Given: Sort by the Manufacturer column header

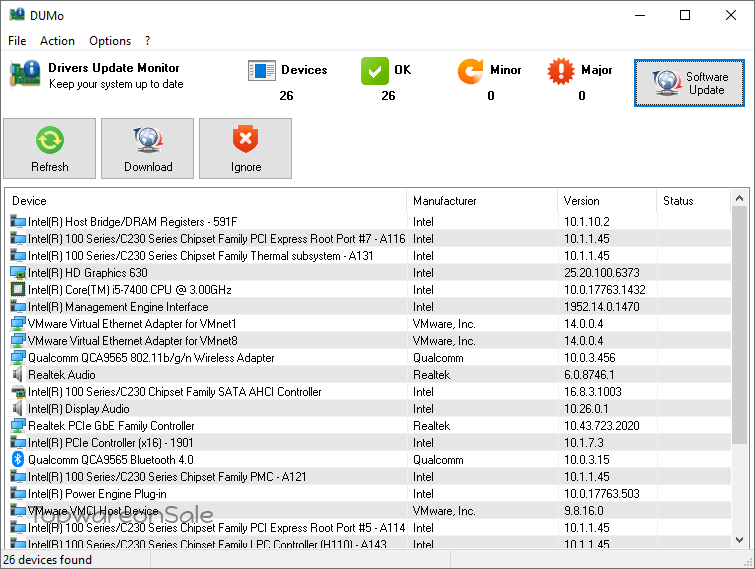Looking at the screenshot, I should point(482,201).
